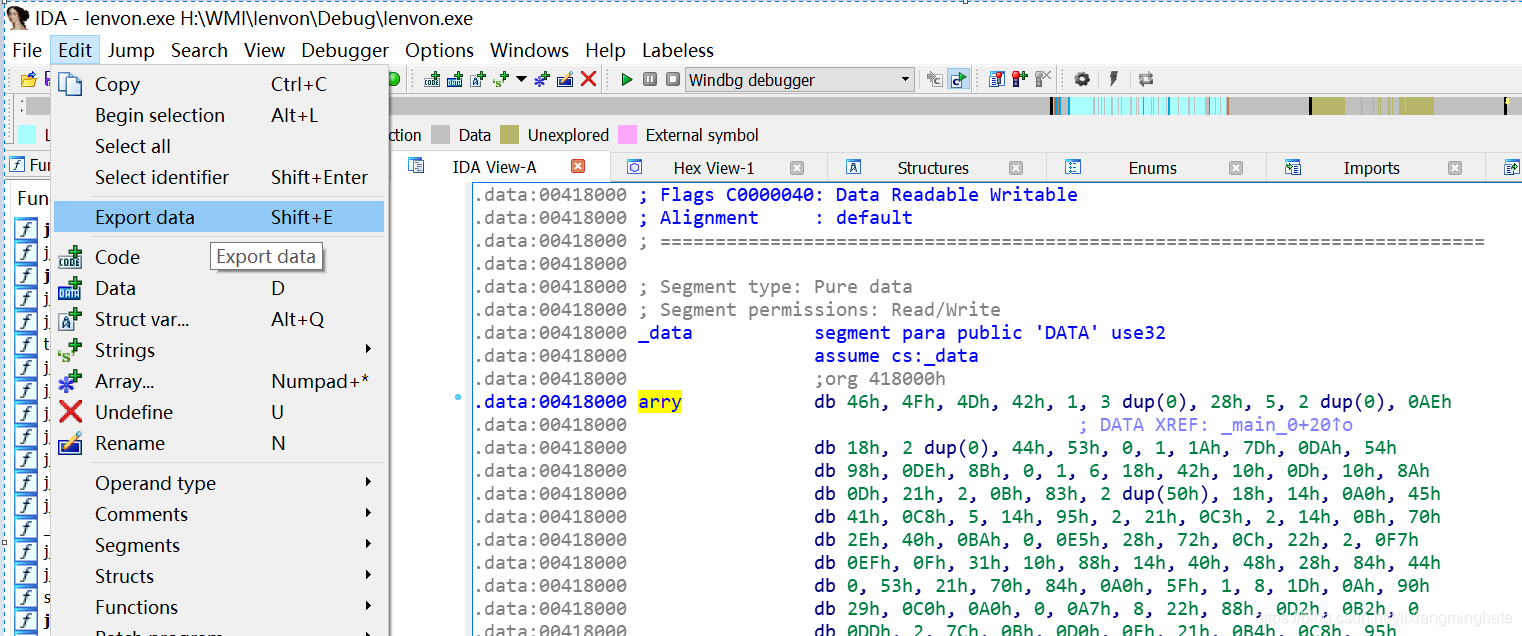Viewport: 1522px width, 636px height.
Task: Open the Labeless menu
Action: pos(678,50)
